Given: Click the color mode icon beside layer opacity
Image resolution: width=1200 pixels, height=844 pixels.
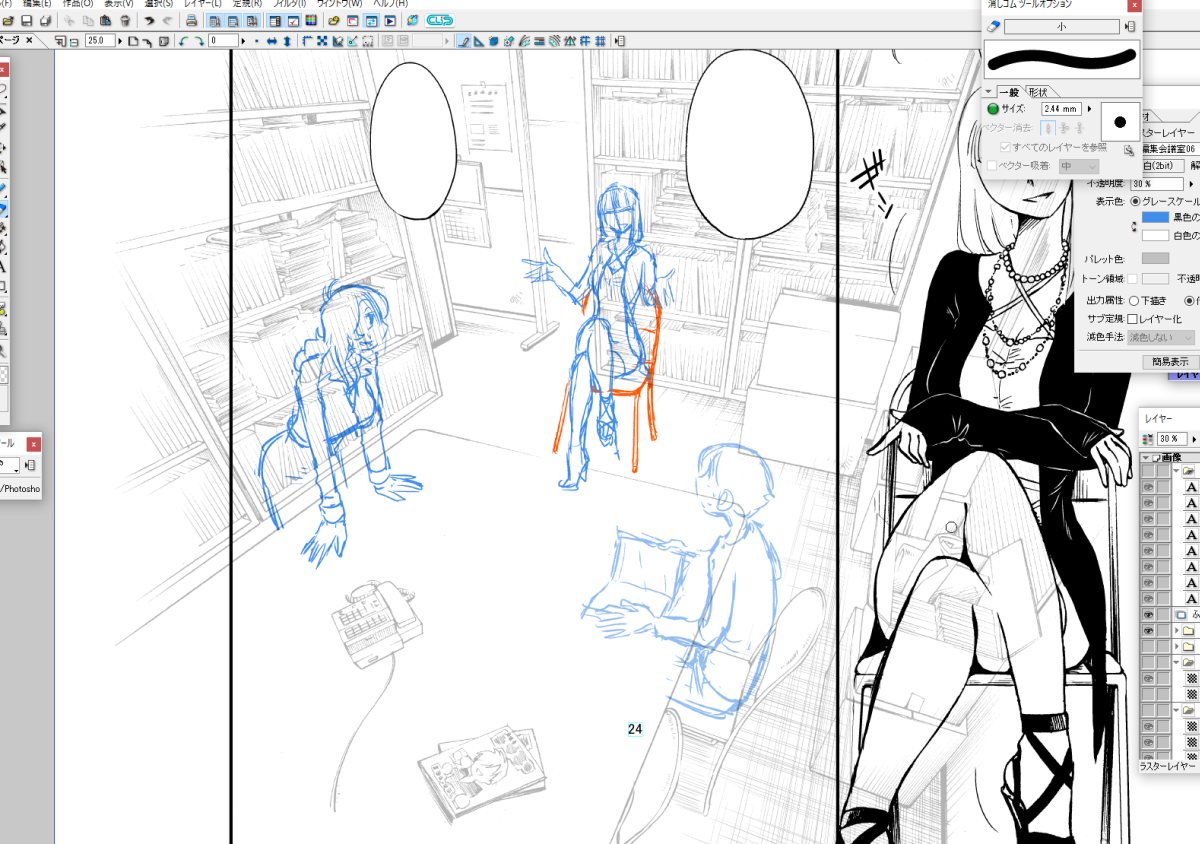Looking at the screenshot, I should point(1147,439).
